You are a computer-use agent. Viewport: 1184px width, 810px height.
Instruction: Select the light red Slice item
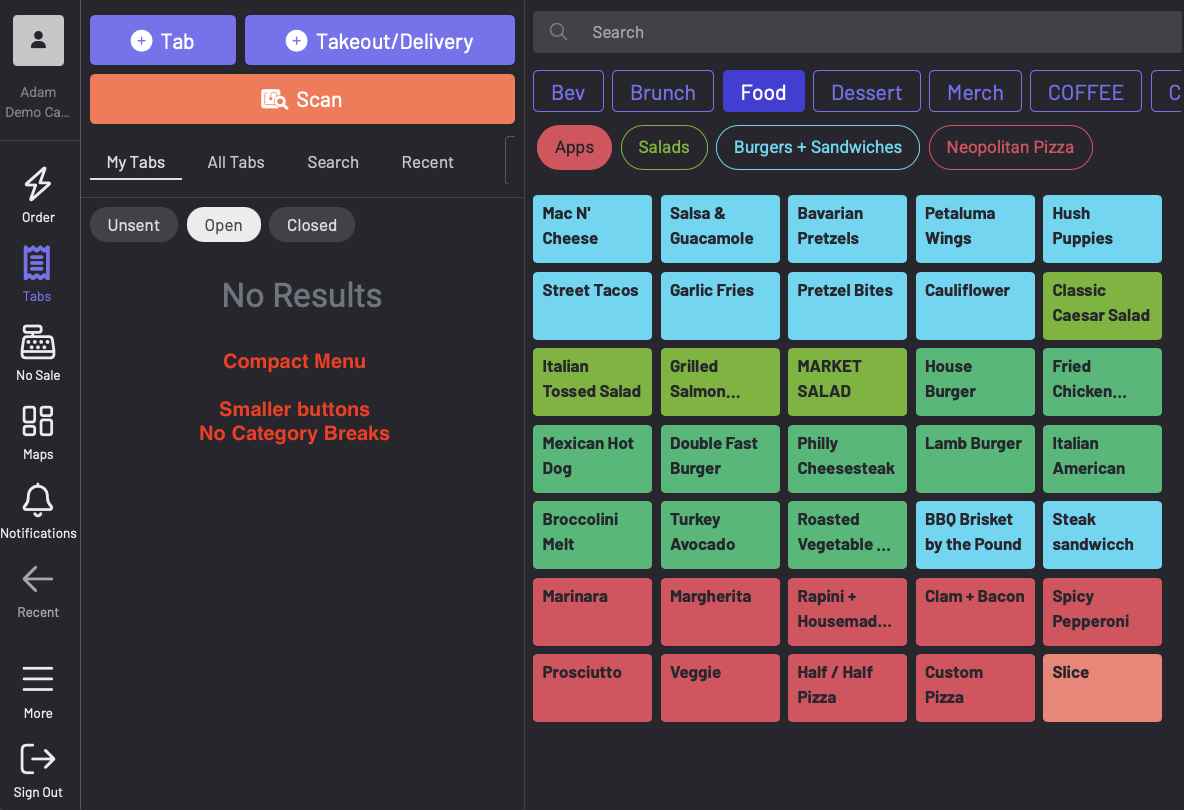pyautogui.click(x=1102, y=688)
